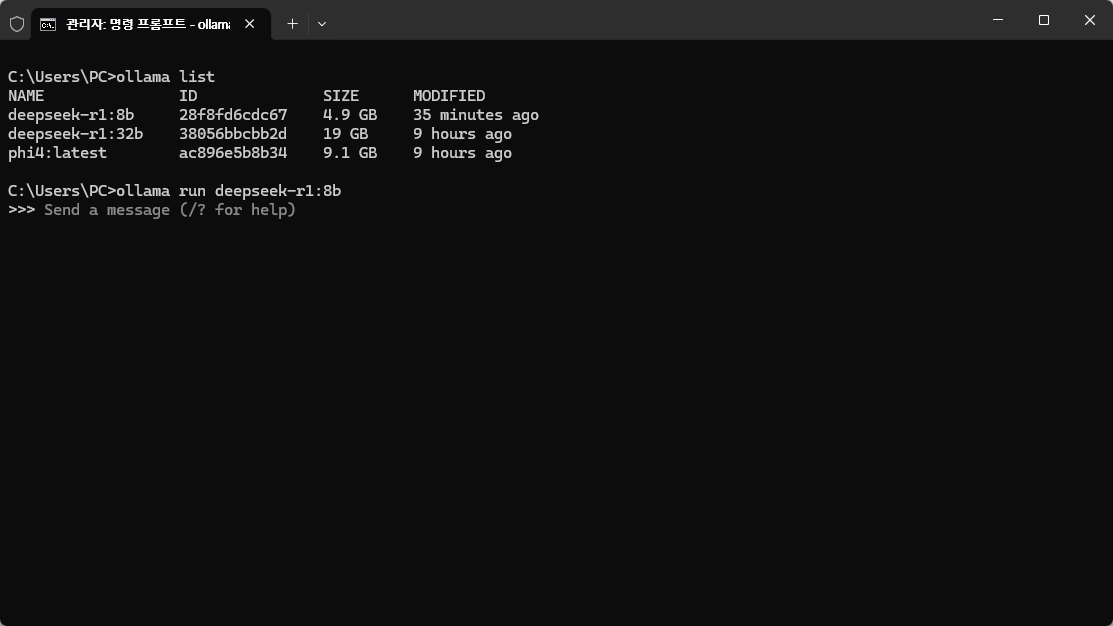The width and height of the screenshot is (1113, 626).
Task: Click model name deepseek-r1:8b in list
Action: click(71, 115)
